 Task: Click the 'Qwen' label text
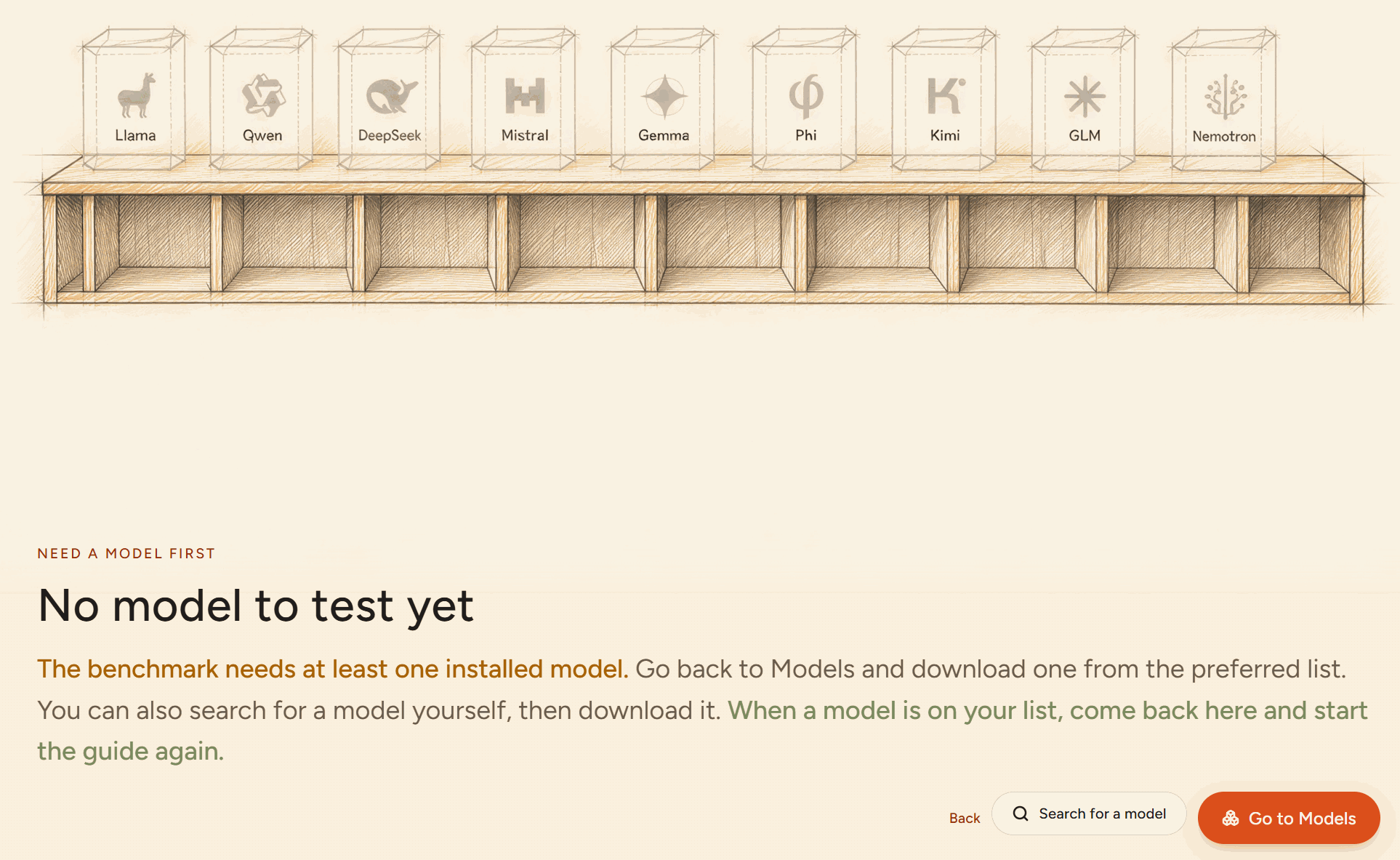click(262, 136)
